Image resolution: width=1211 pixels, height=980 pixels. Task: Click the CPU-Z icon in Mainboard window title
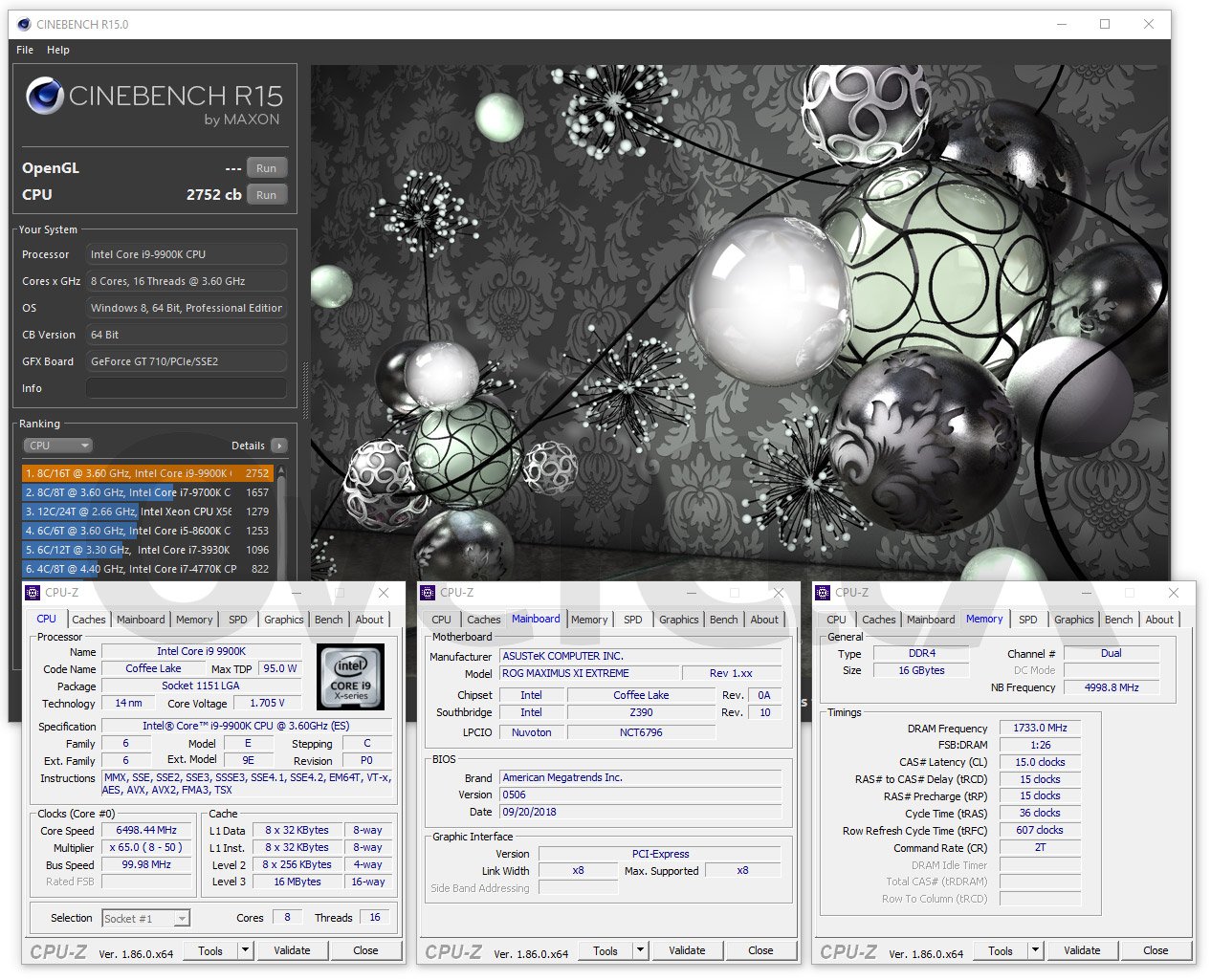[x=427, y=593]
